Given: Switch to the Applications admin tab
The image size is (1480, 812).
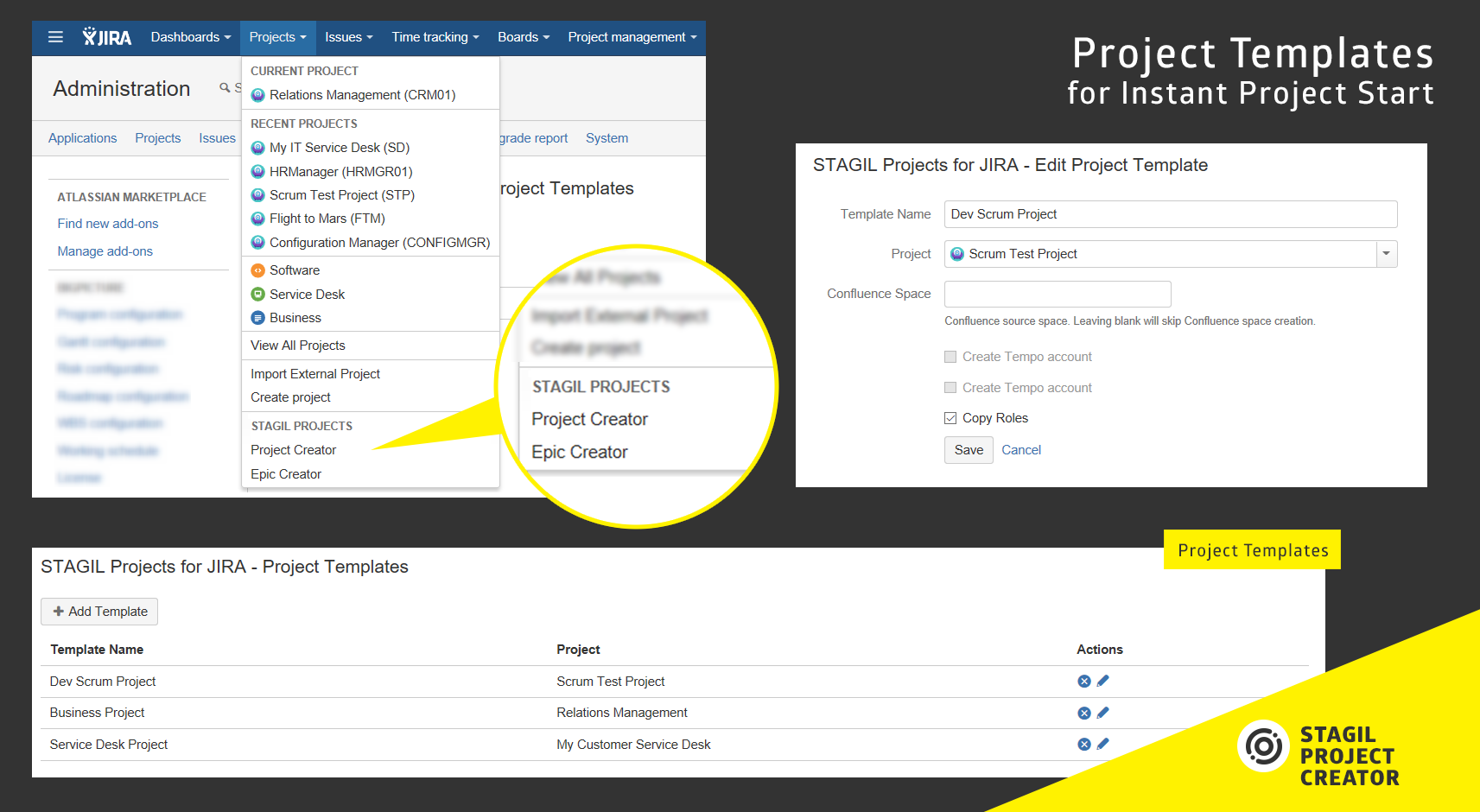Looking at the screenshot, I should pos(83,138).
